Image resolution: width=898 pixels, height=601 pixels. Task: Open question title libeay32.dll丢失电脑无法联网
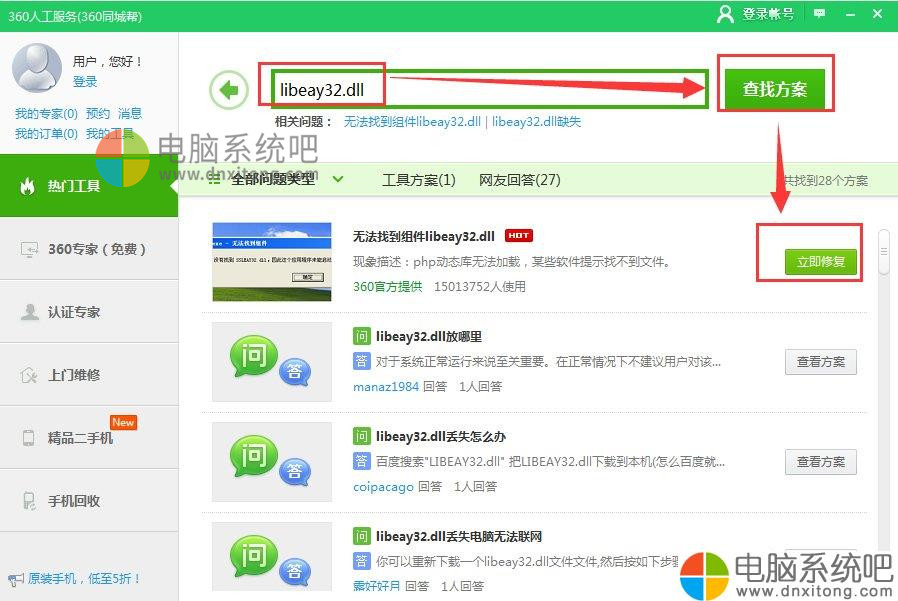459,536
